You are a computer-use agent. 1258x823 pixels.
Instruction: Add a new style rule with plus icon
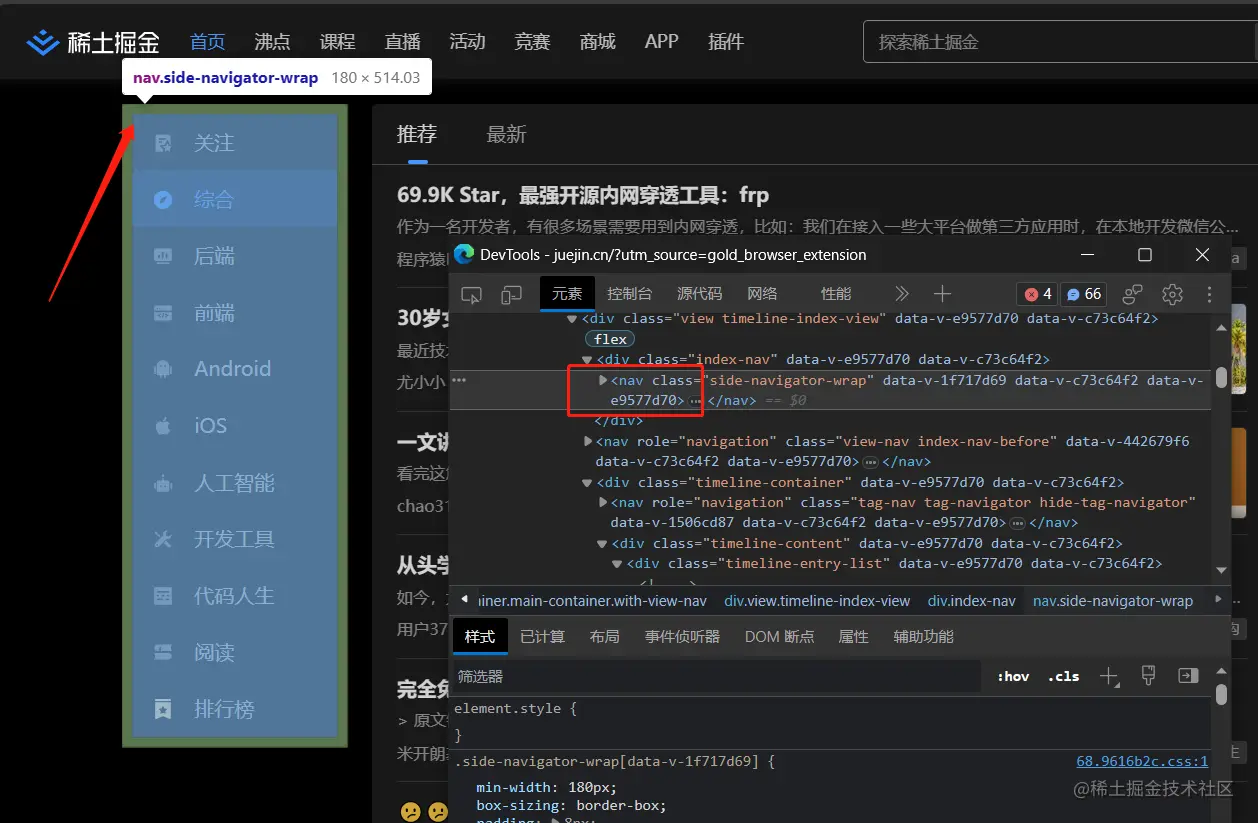(1109, 677)
